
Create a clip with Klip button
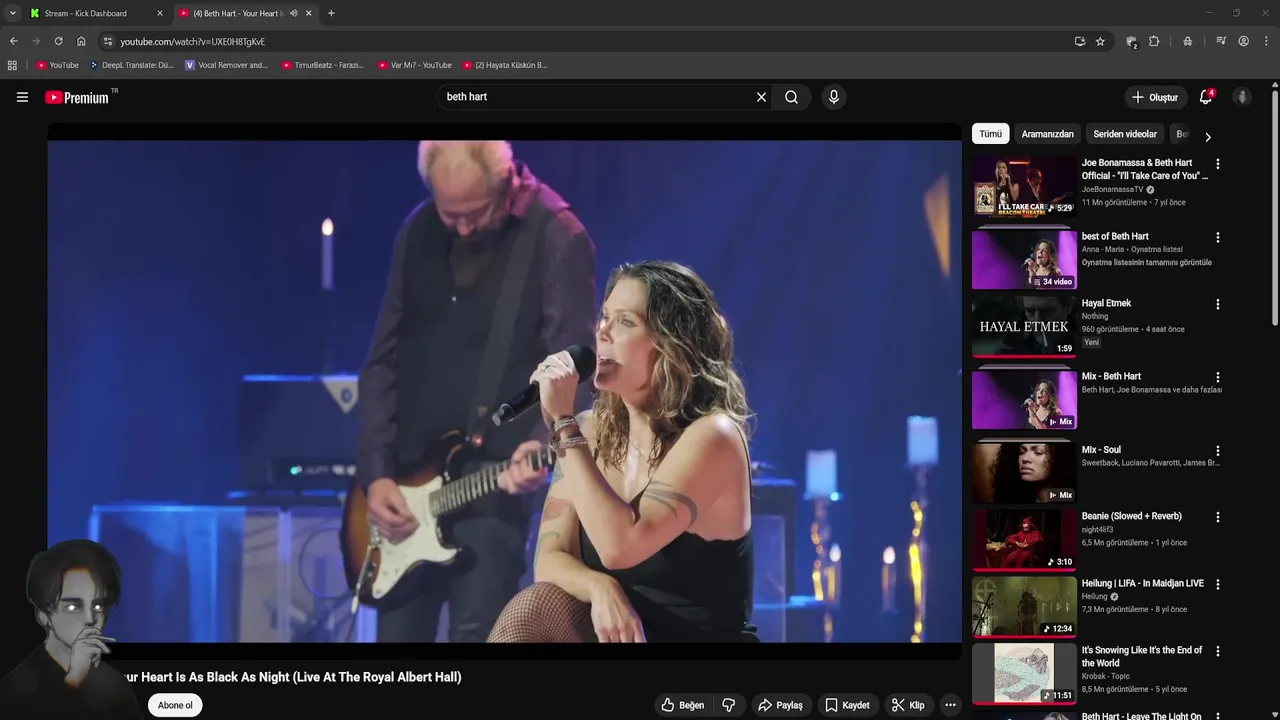(x=908, y=705)
